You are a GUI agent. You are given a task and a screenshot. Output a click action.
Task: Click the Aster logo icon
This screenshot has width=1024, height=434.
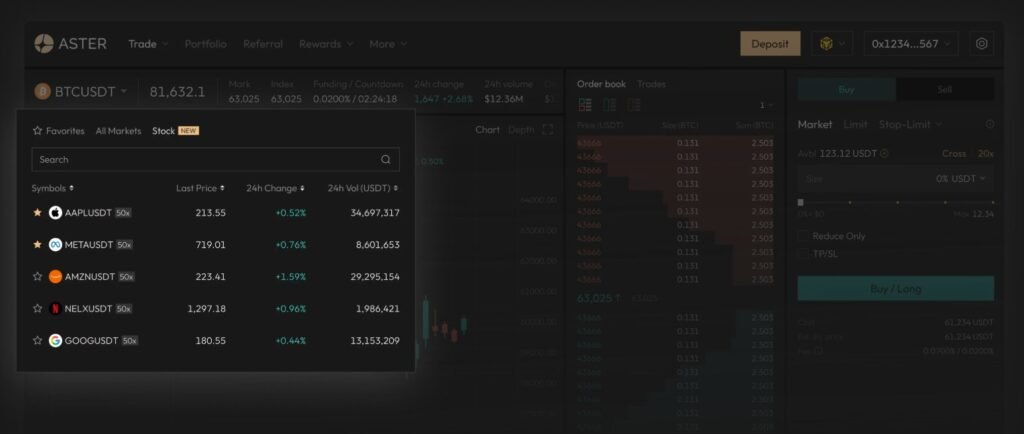pos(43,44)
